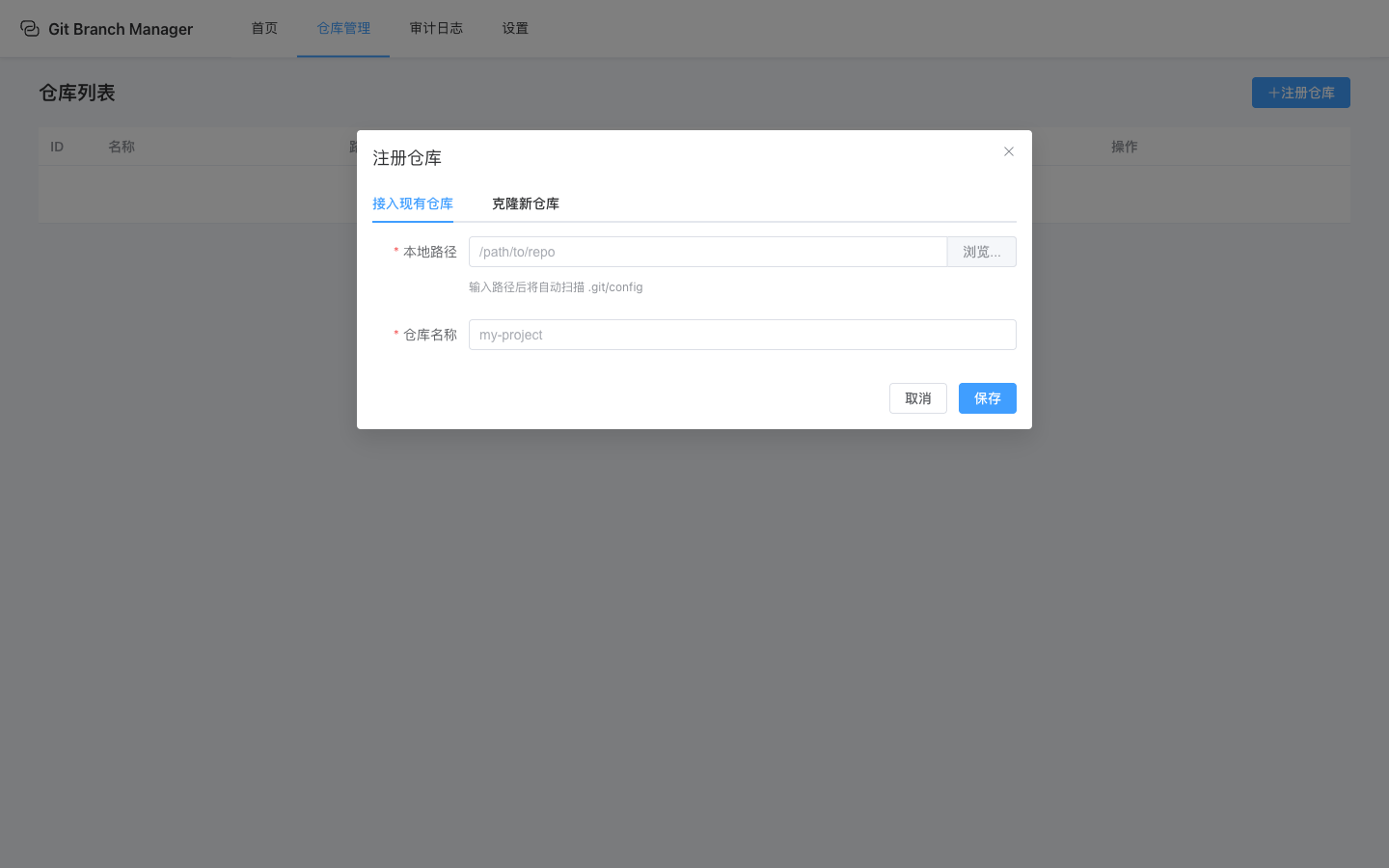Close the 注册仓库 dialog

point(1008,151)
